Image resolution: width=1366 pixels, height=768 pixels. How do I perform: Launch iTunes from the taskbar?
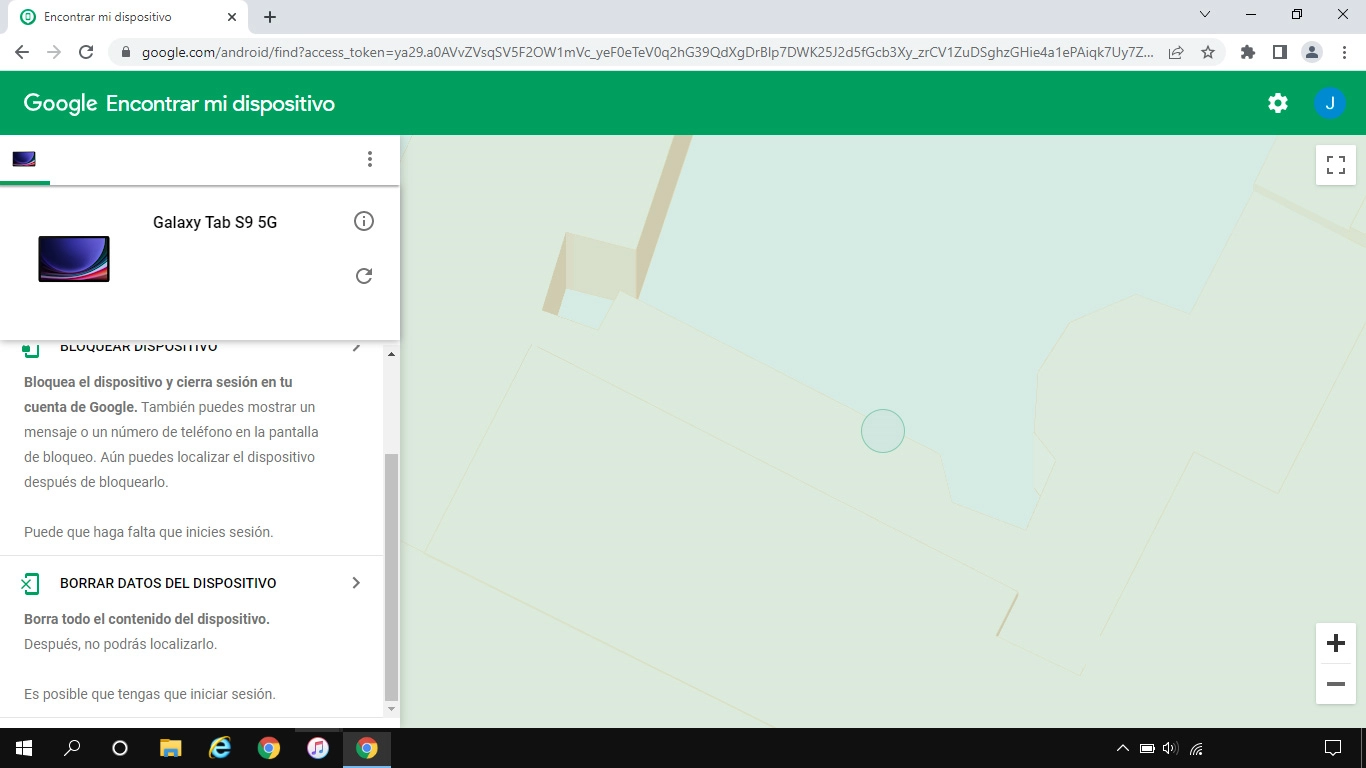tap(318, 747)
